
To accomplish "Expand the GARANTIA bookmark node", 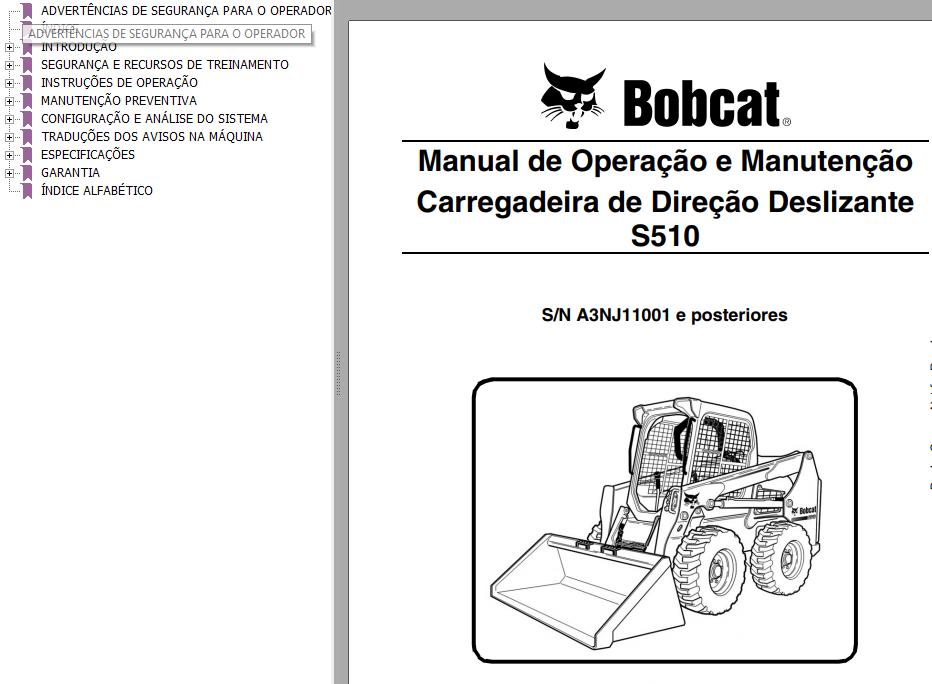I will coord(9,174).
